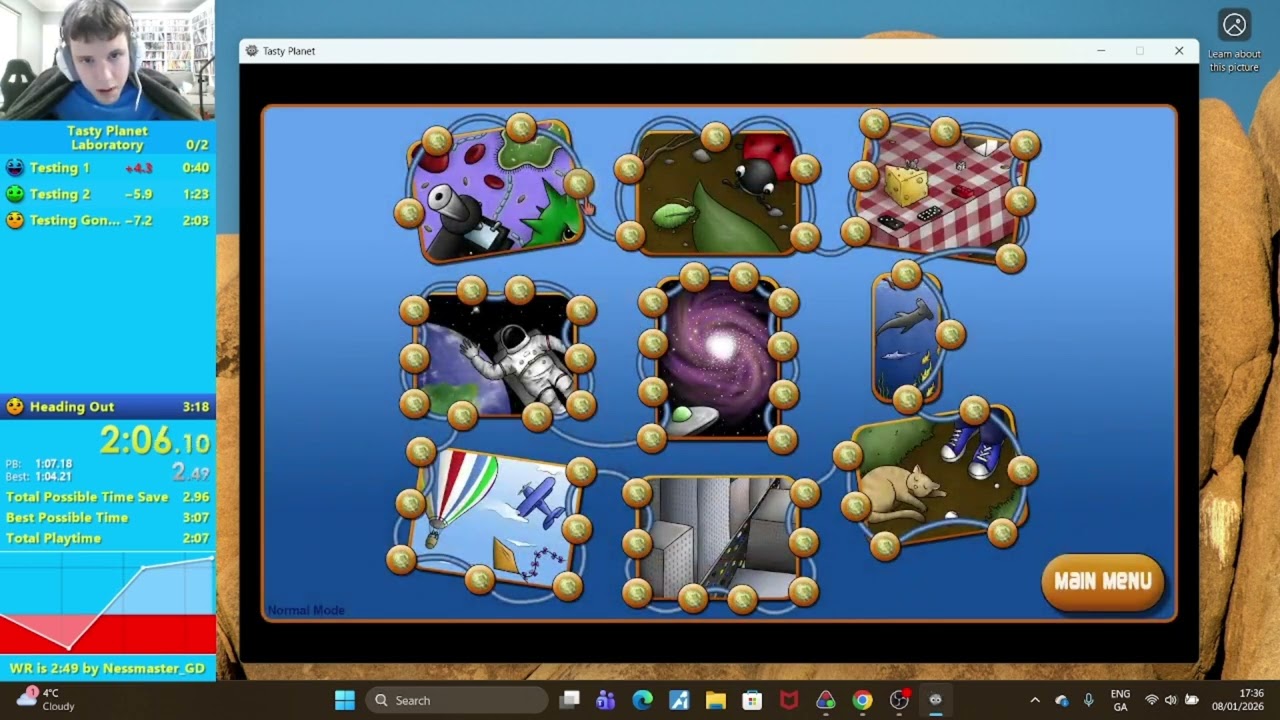Viewport: 1280px width, 720px height.
Task: Select the Heading Out current split
Action: (107, 406)
